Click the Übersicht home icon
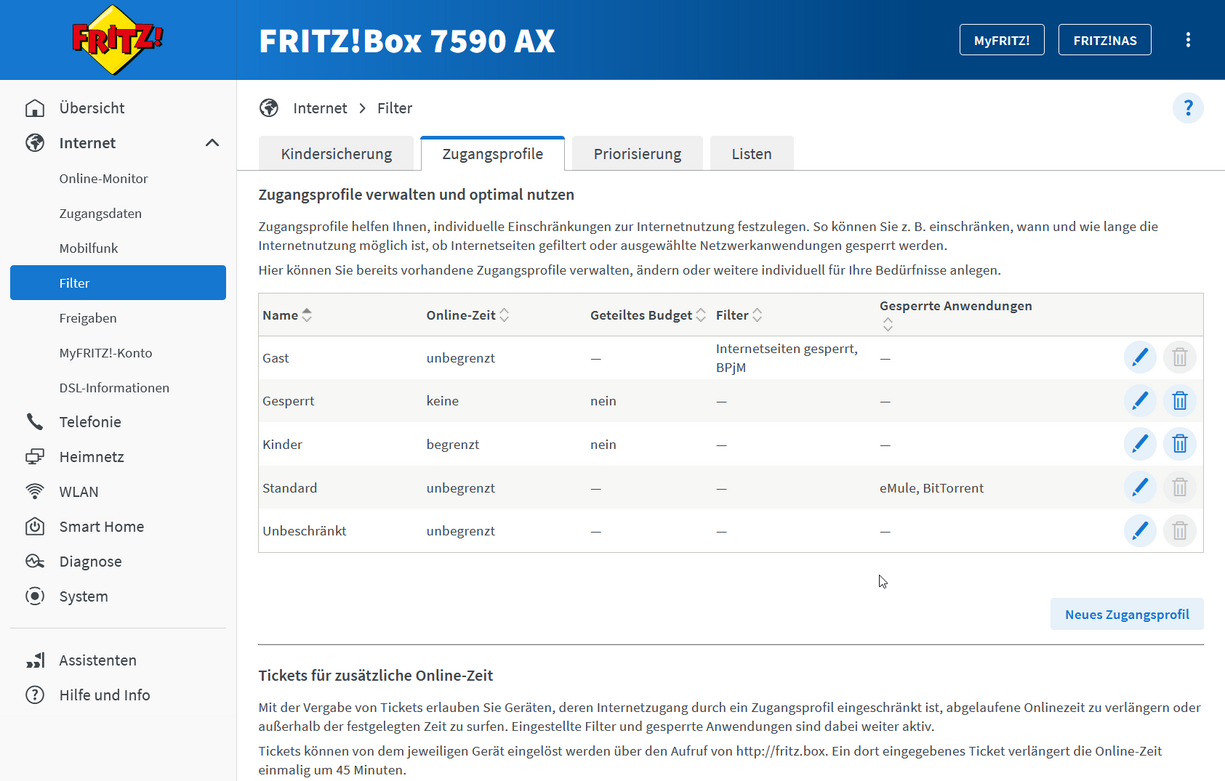This screenshot has width=1225, height=781. coord(35,108)
